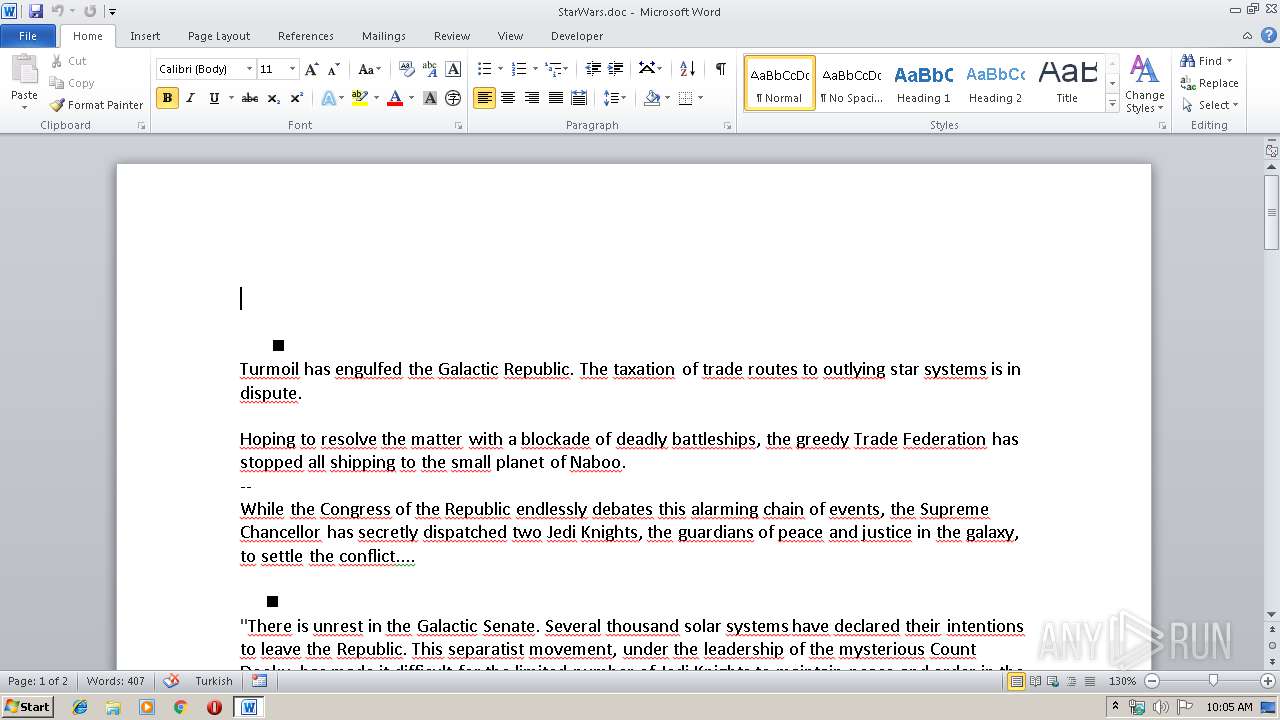Click the Numbering list icon

(x=518, y=69)
